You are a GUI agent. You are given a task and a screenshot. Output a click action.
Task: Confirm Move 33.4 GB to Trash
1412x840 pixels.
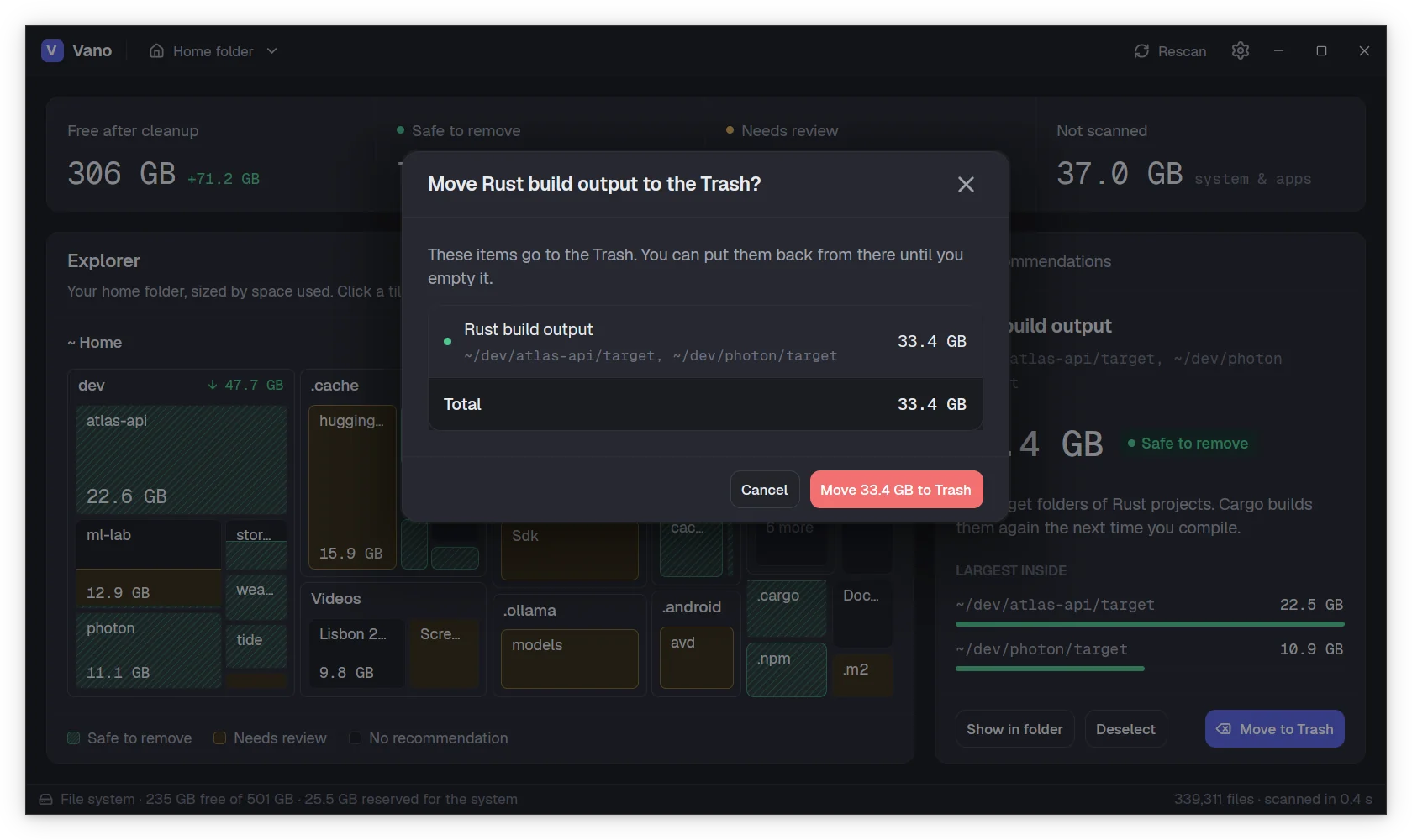[x=896, y=490]
